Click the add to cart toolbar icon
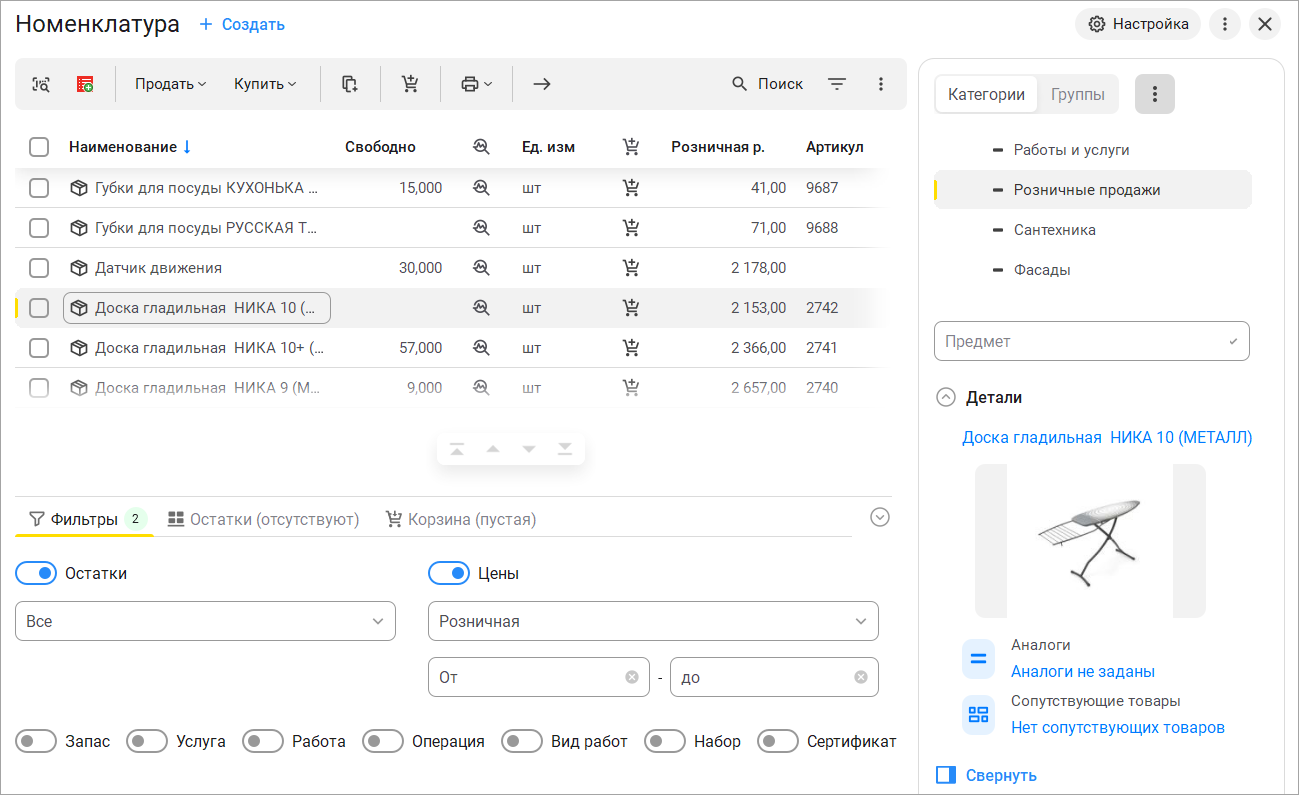Screen dimensions: 1299x795 [x=410, y=84]
